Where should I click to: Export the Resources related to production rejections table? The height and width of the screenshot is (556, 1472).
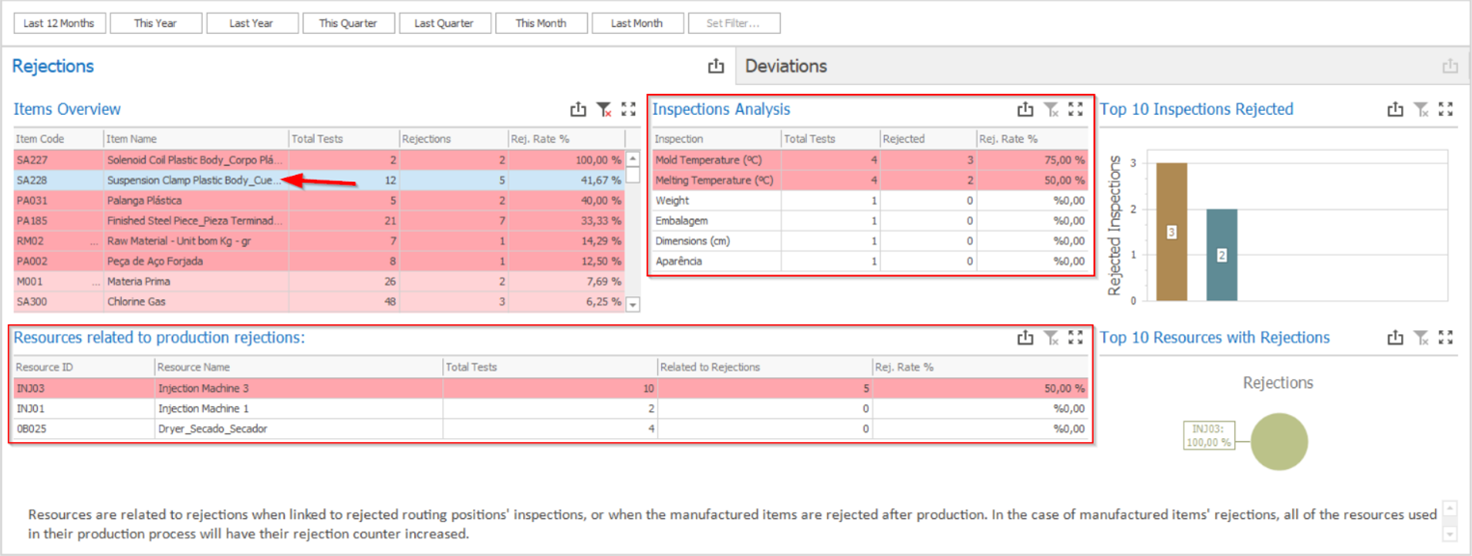[x=1025, y=338]
